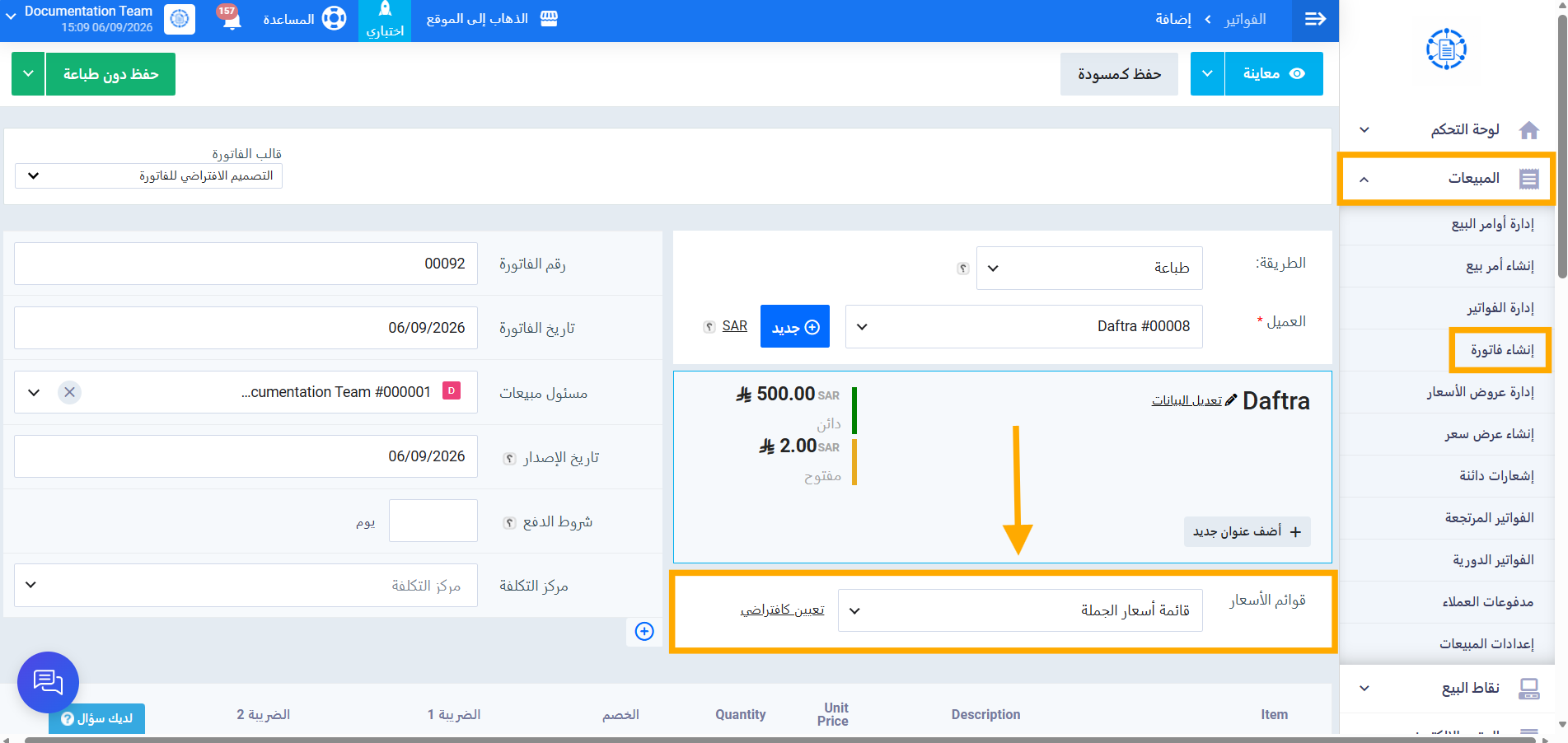The height and width of the screenshot is (743, 1568).
Task: Click the help icon beside تاريخ الإصدار
Action: [x=510, y=458]
